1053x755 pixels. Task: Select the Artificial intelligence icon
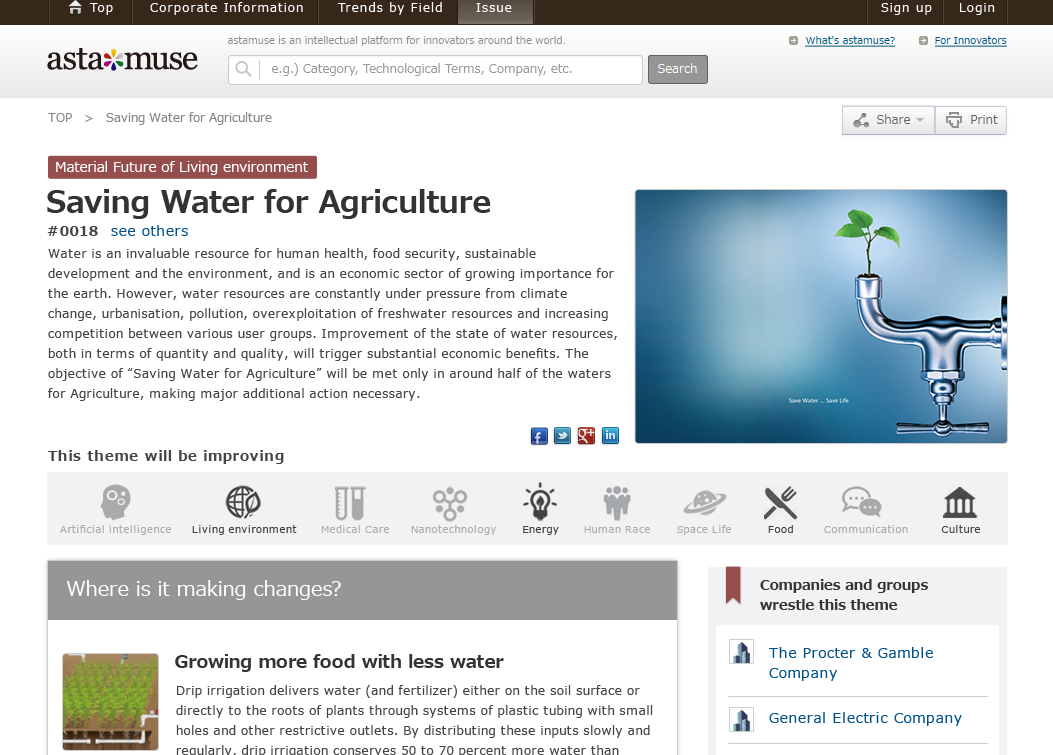click(x=116, y=502)
